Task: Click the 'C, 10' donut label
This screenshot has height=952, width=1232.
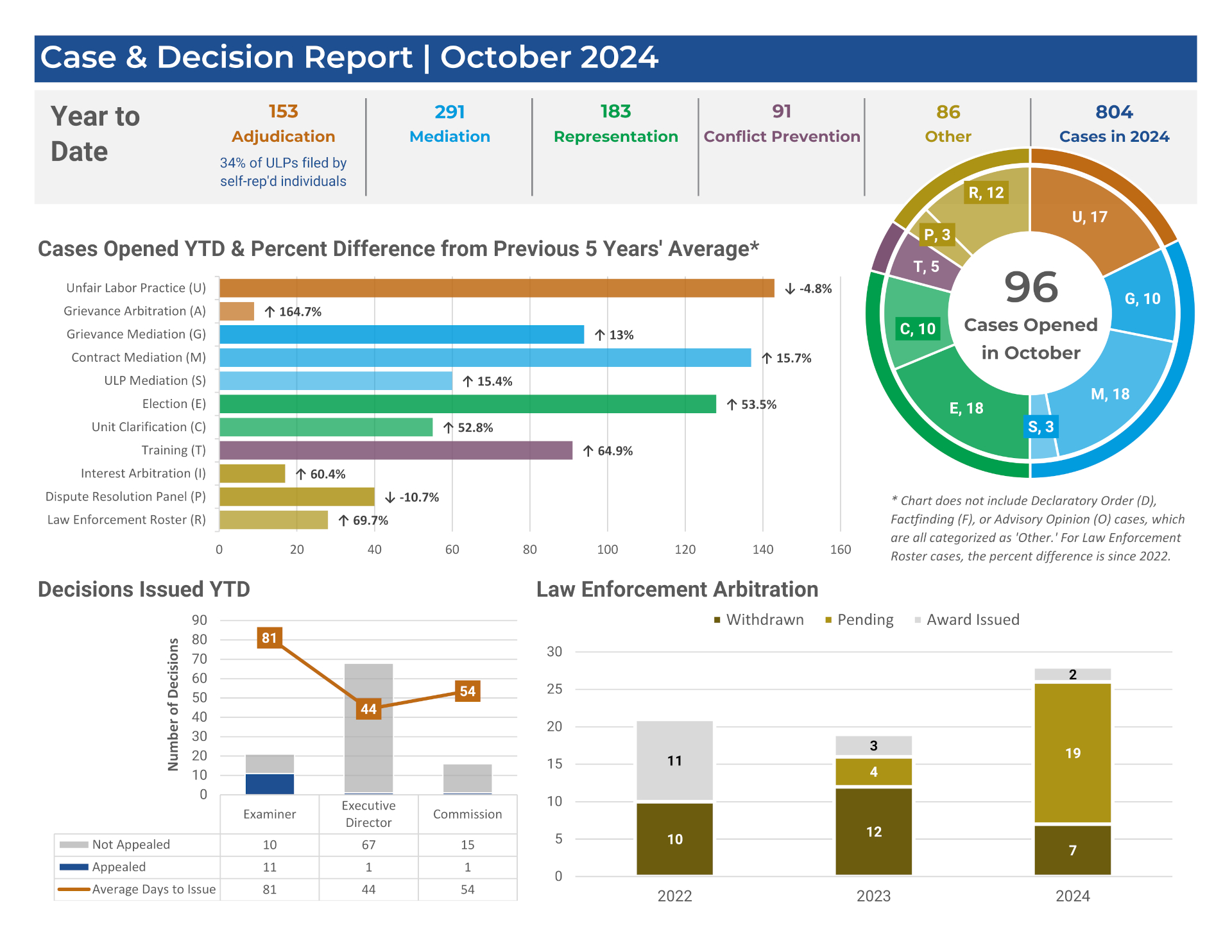Action: tap(918, 328)
